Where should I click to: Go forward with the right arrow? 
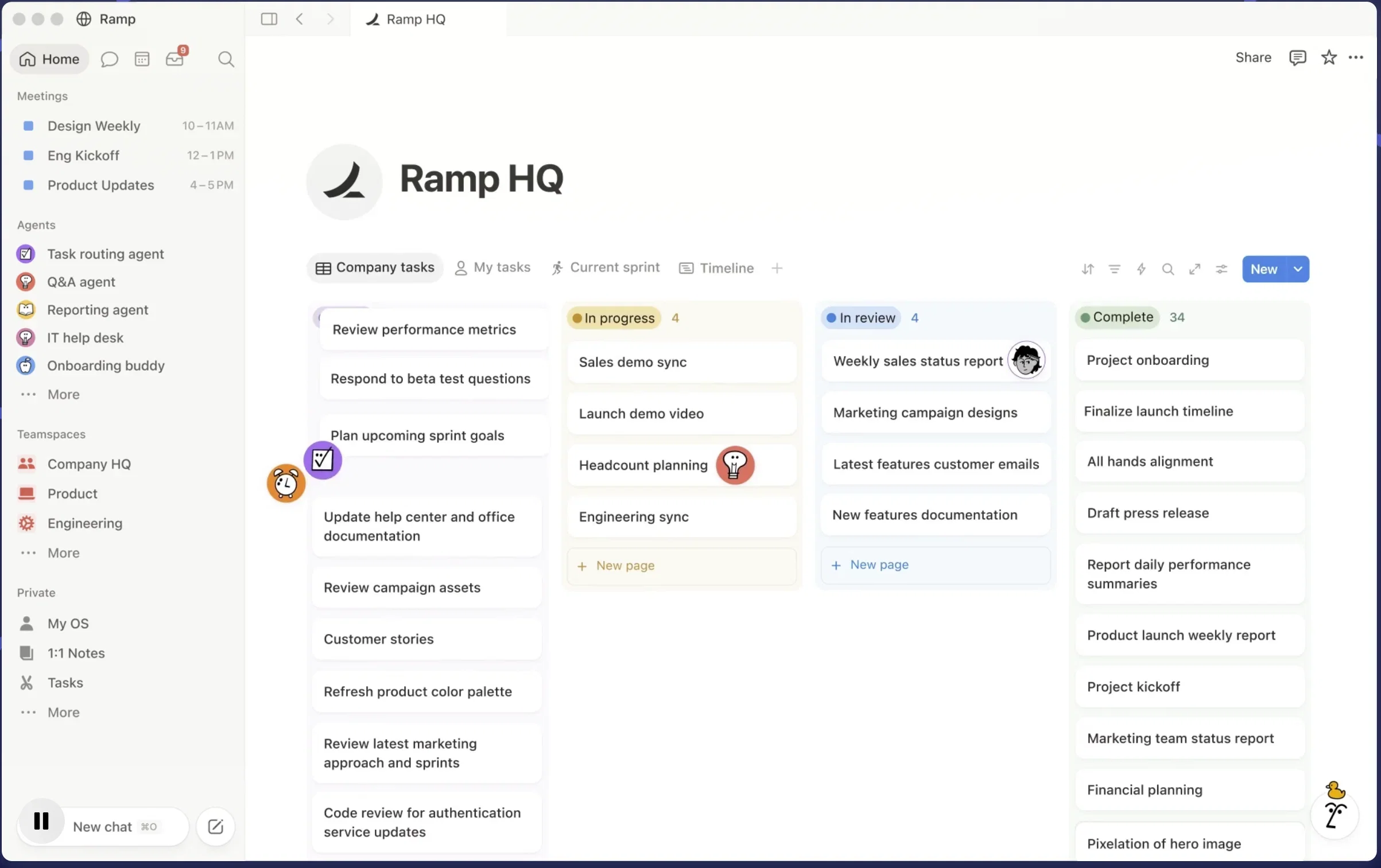(330, 19)
